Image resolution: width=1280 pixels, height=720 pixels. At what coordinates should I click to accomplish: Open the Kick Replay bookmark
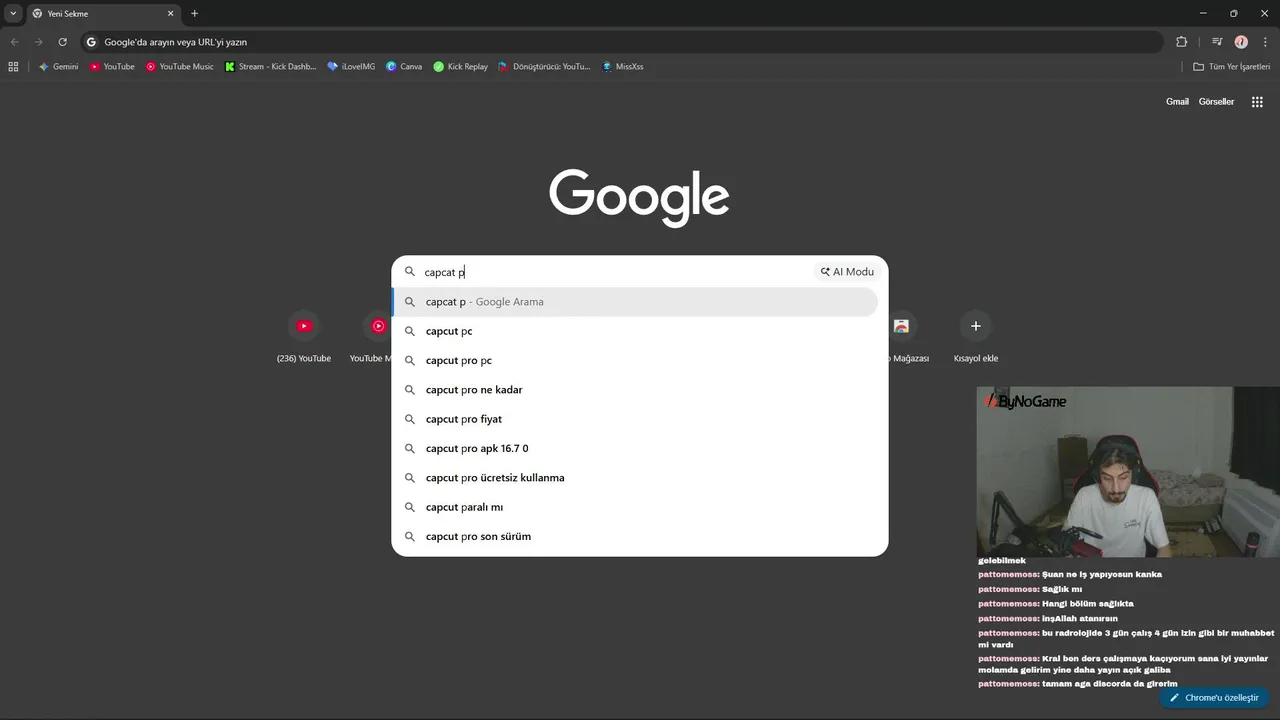pos(460,66)
